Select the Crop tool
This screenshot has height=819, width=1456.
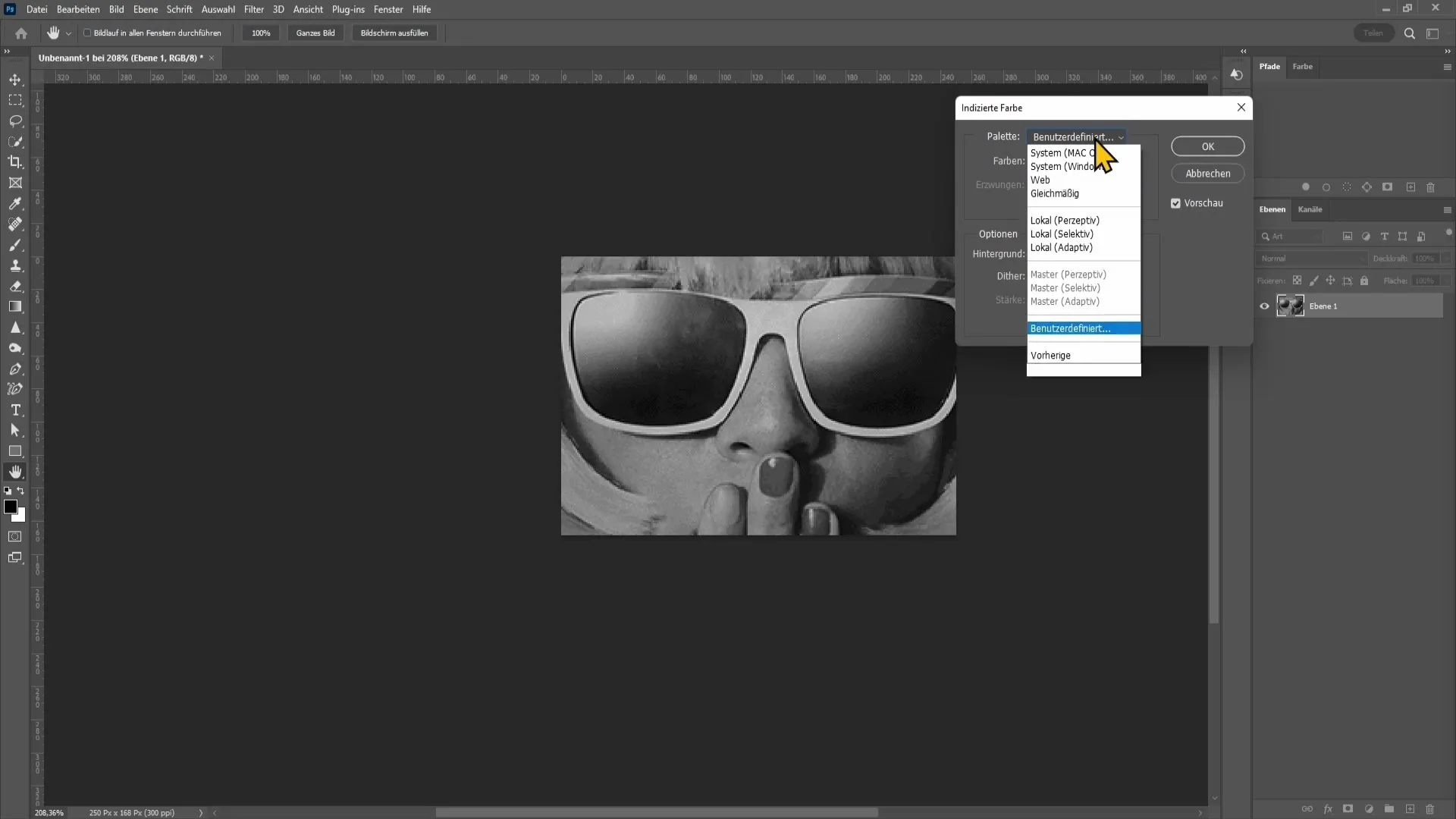pyautogui.click(x=15, y=162)
